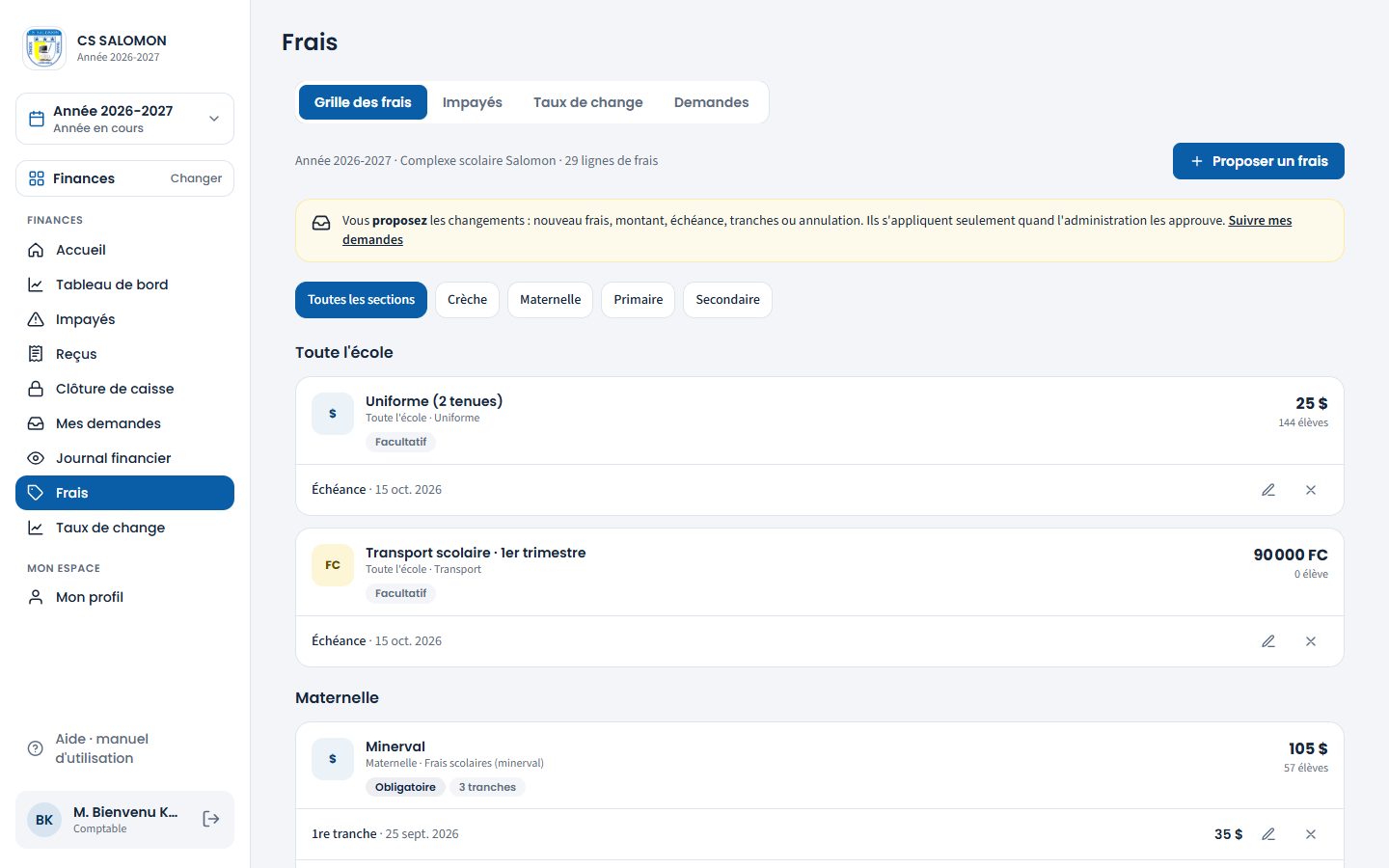Switch to the Taux de change tab
Image resolution: width=1389 pixels, height=868 pixels.
pos(588,102)
